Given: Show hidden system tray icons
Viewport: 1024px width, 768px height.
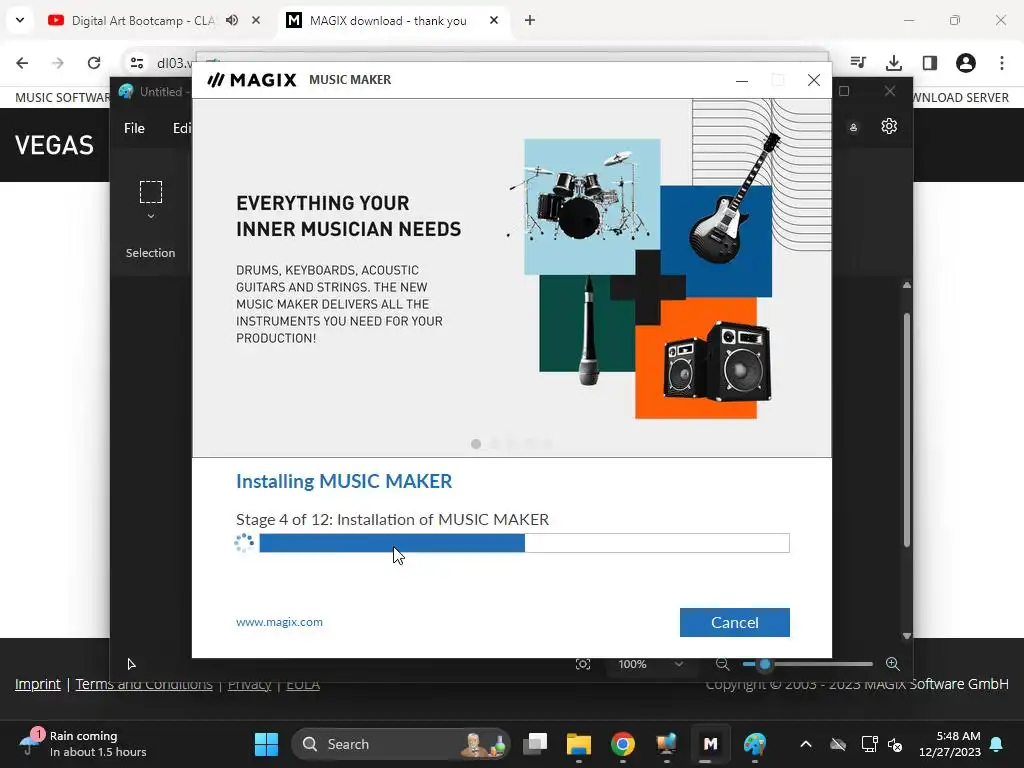Looking at the screenshot, I should (x=806, y=744).
